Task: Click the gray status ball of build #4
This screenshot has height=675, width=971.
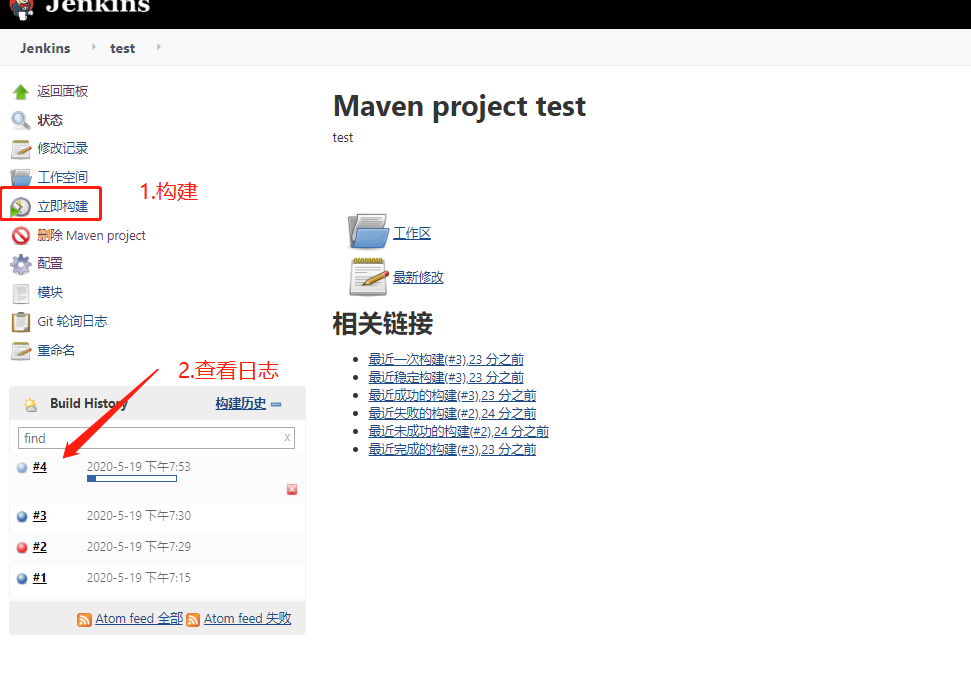Action: pos(22,468)
